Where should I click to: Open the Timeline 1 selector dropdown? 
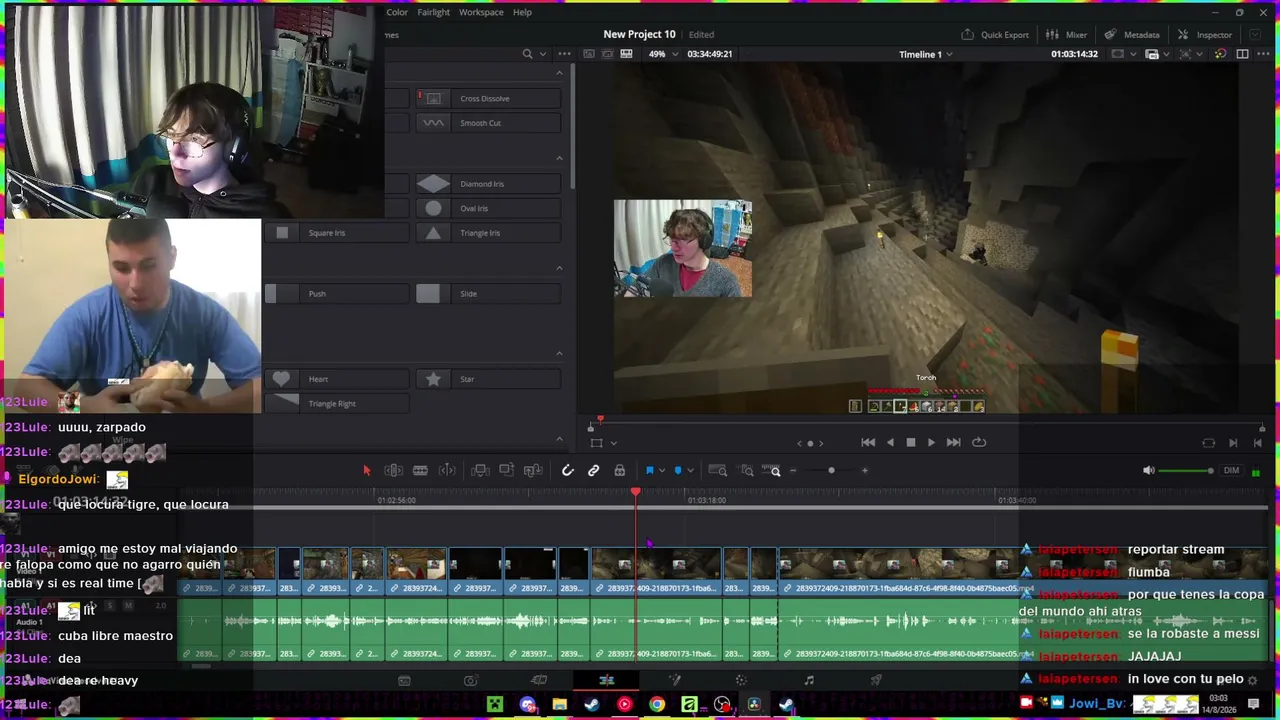click(x=926, y=54)
